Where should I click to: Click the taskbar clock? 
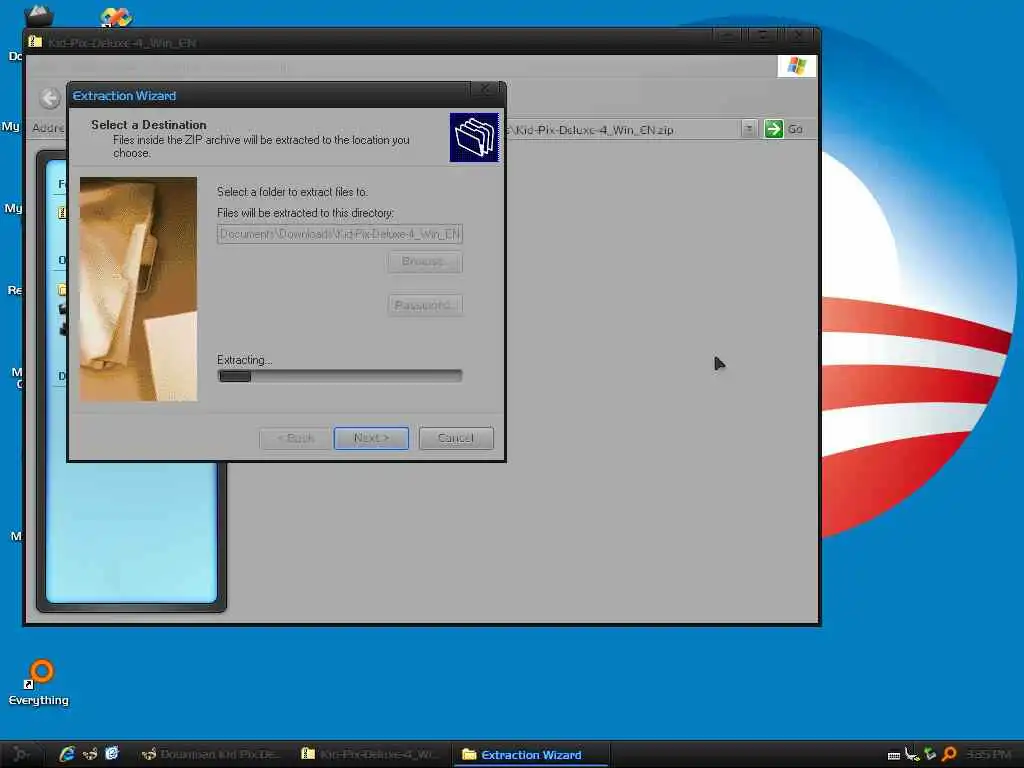coord(989,754)
